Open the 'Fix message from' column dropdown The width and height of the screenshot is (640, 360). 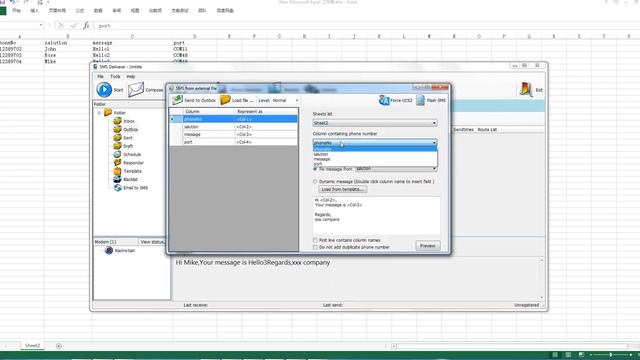[396, 169]
